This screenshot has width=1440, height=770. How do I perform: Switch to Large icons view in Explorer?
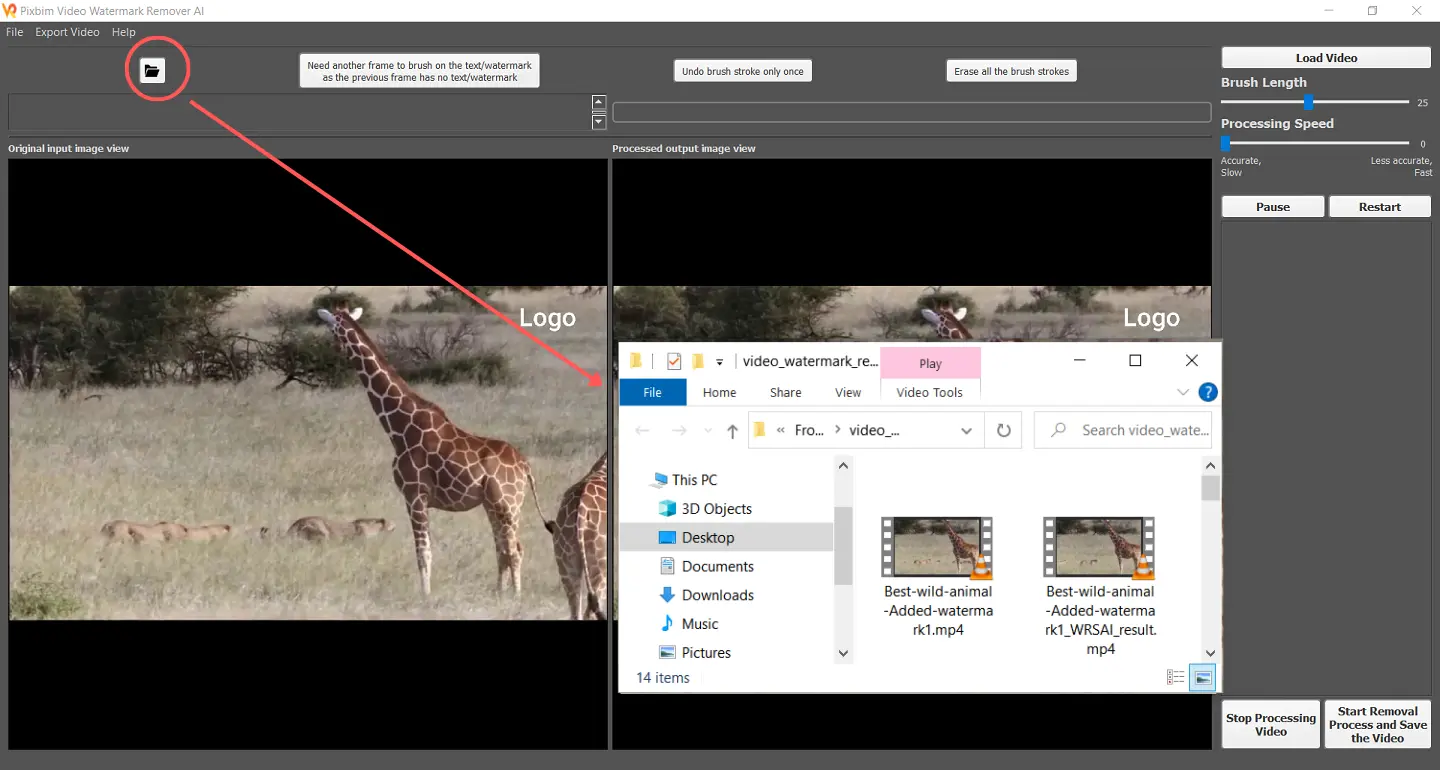(x=1202, y=678)
